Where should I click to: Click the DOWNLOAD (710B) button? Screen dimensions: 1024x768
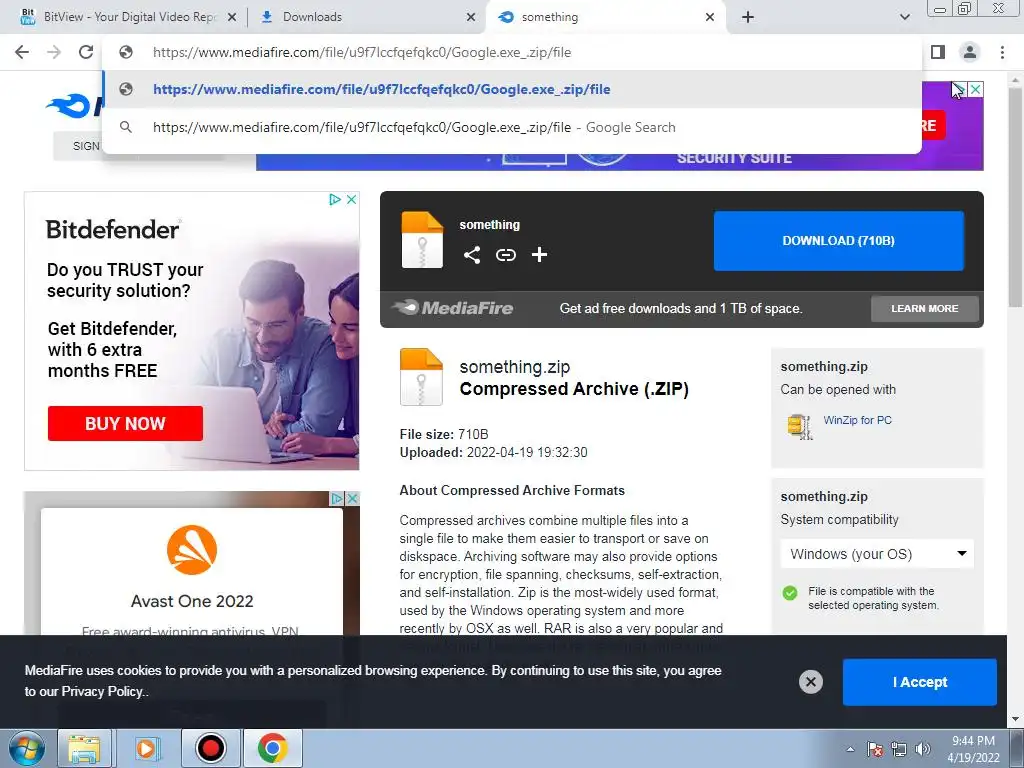pyautogui.click(x=839, y=240)
